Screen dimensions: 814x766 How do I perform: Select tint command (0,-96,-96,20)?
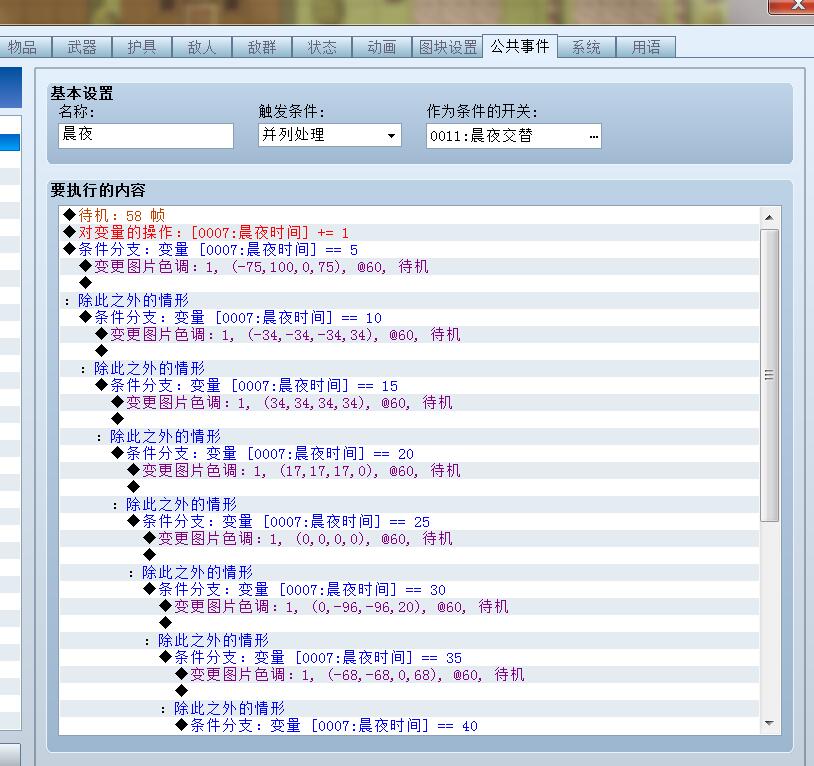coord(409,607)
